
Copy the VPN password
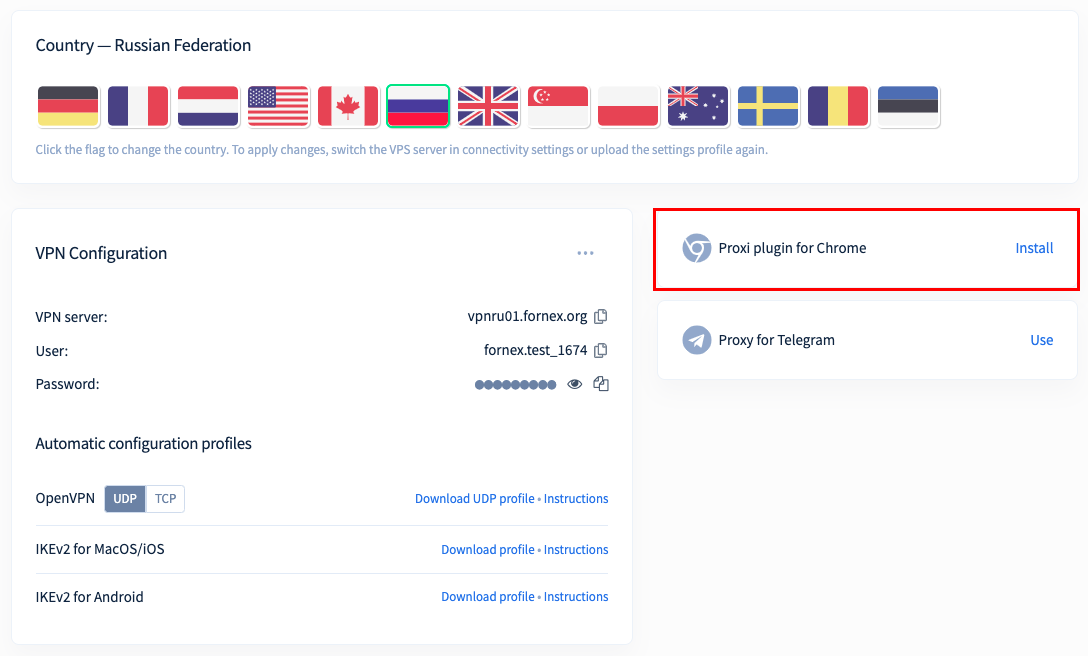click(x=601, y=384)
